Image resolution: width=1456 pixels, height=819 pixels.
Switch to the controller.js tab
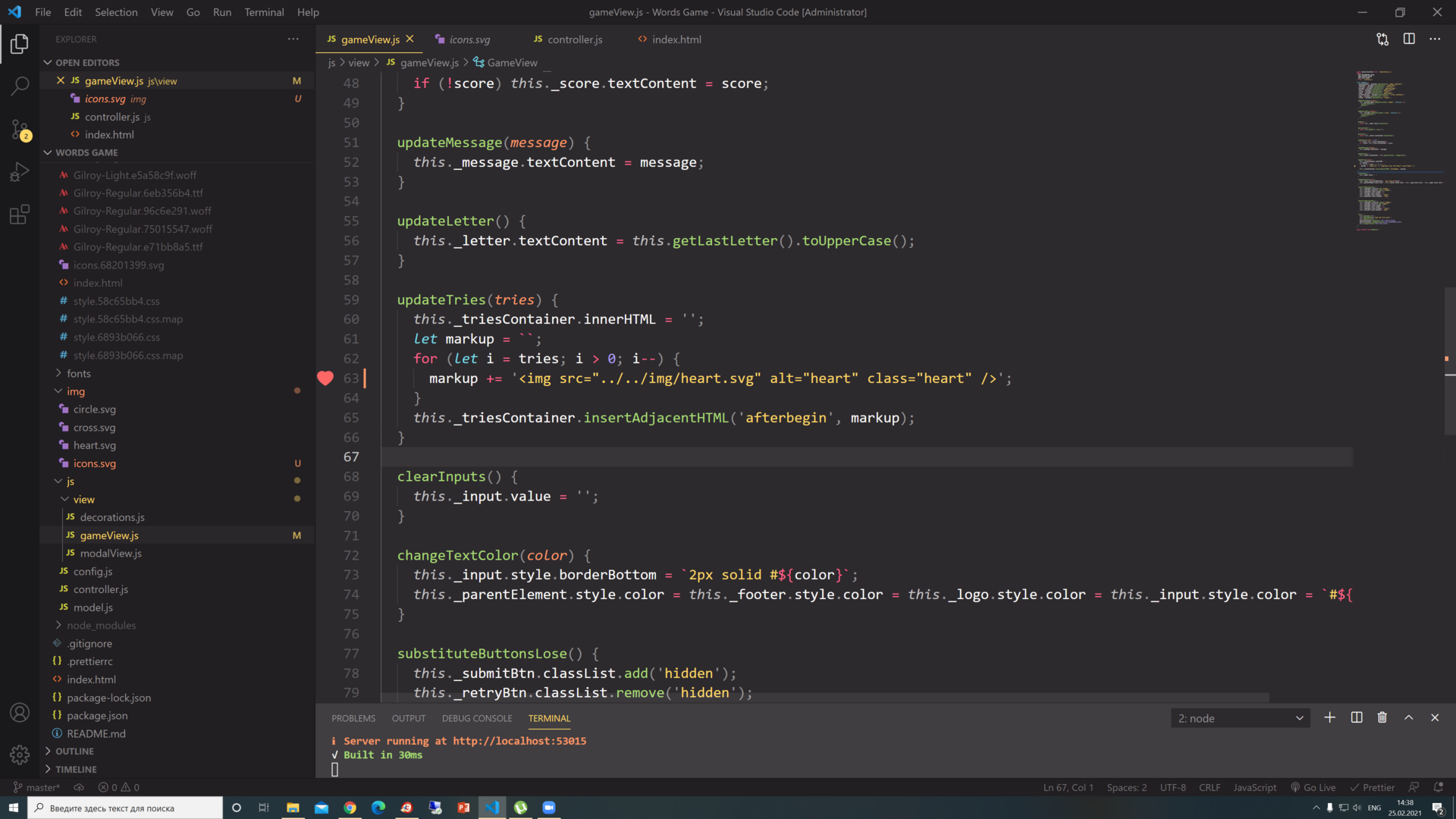pyautogui.click(x=574, y=39)
